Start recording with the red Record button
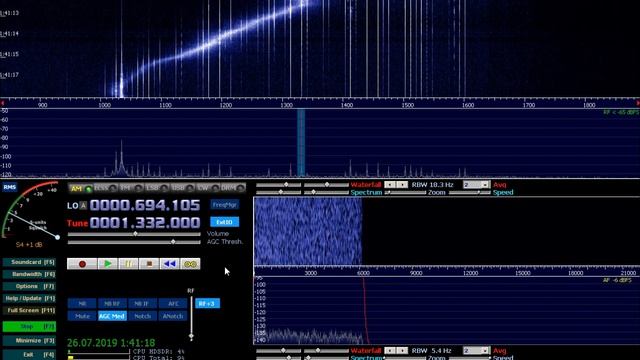 point(82,264)
